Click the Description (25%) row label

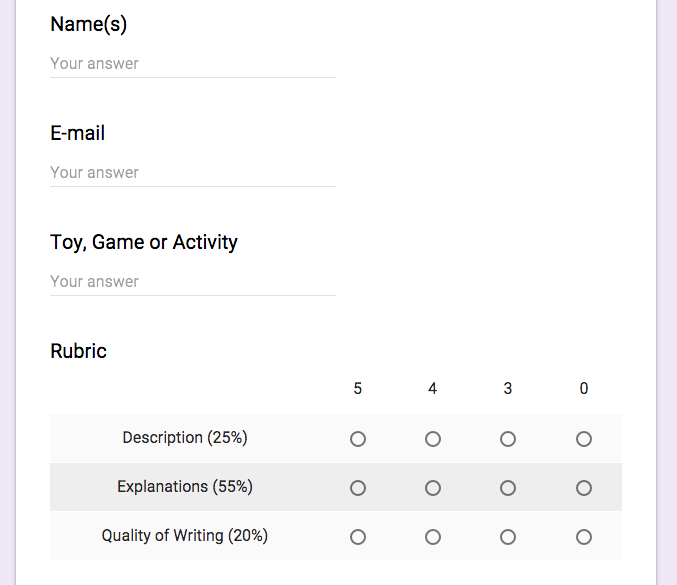point(185,437)
